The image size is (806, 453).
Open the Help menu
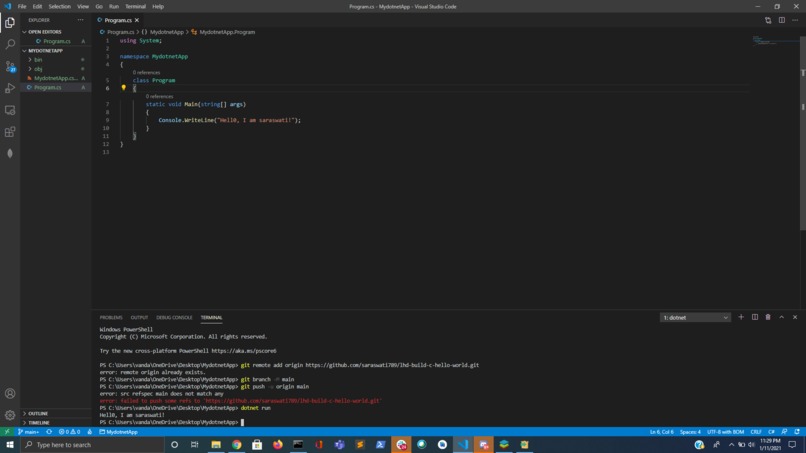click(x=158, y=7)
